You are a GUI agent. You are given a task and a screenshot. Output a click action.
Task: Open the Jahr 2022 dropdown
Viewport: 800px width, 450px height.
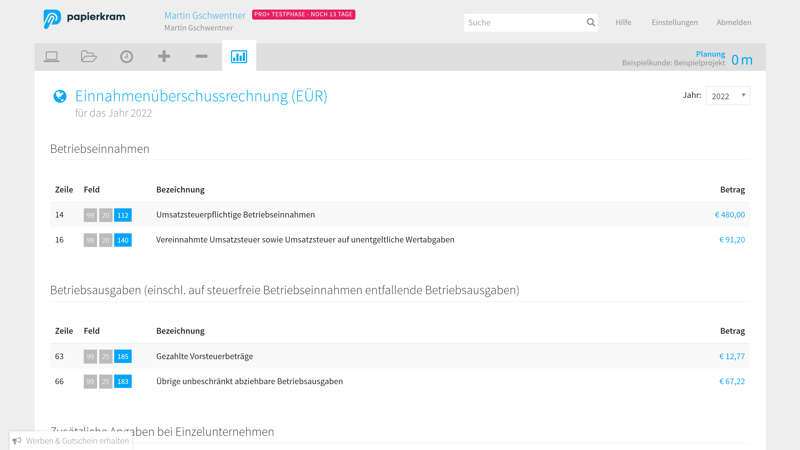pyautogui.click(x=727, y=96)
